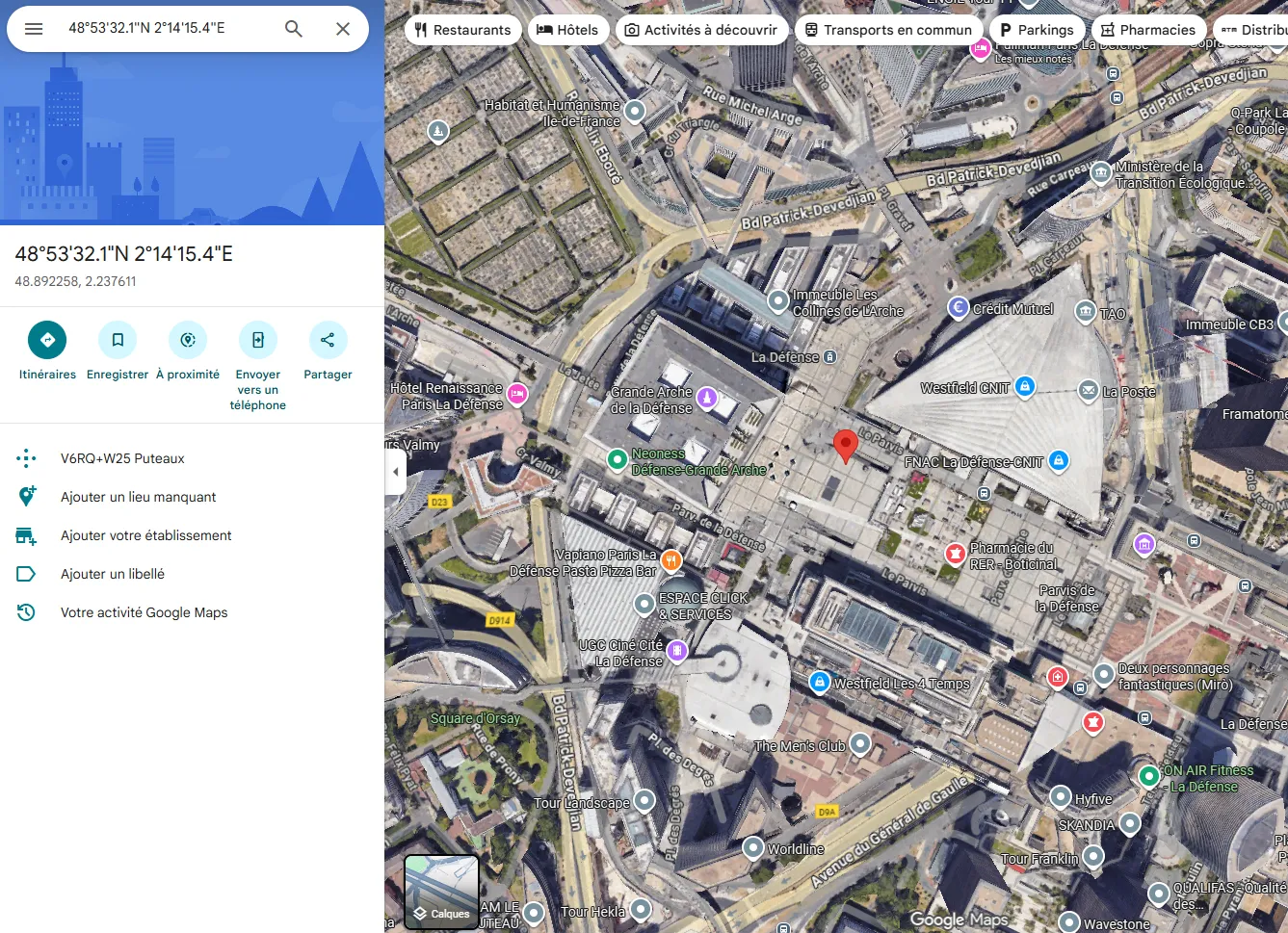
Task: Open À proximité nearby search icon
Action: [x=187, y=339]
